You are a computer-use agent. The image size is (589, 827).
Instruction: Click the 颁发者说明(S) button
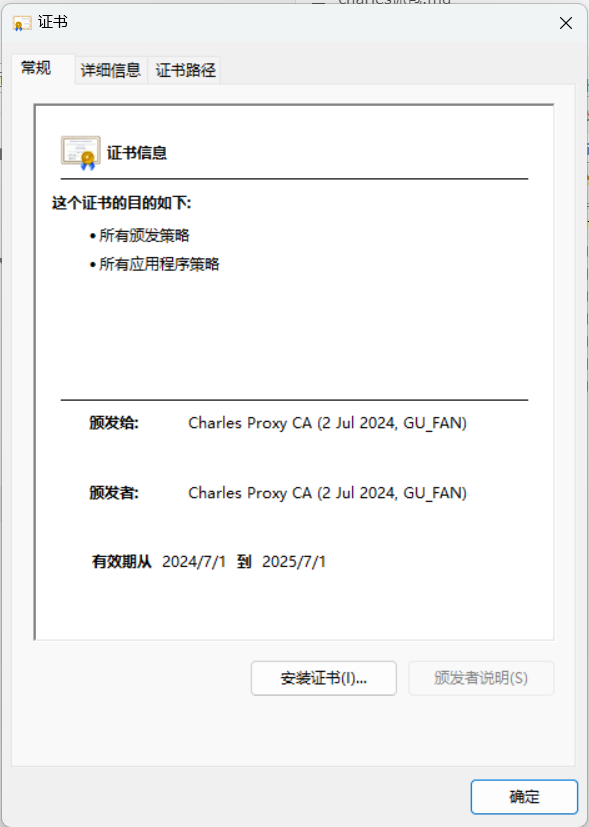[481, 678]
